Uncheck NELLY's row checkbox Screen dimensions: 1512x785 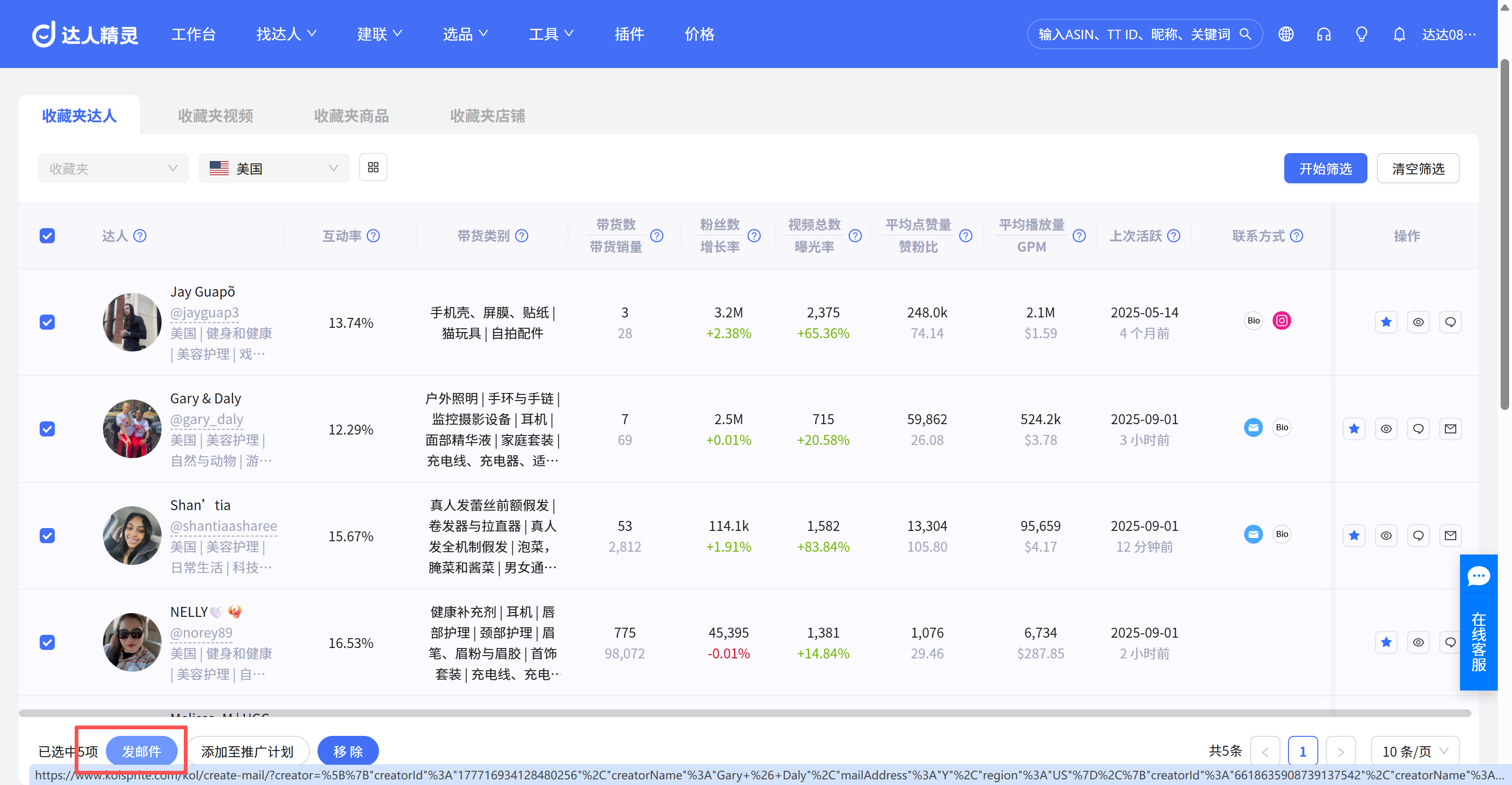[47, 642]
